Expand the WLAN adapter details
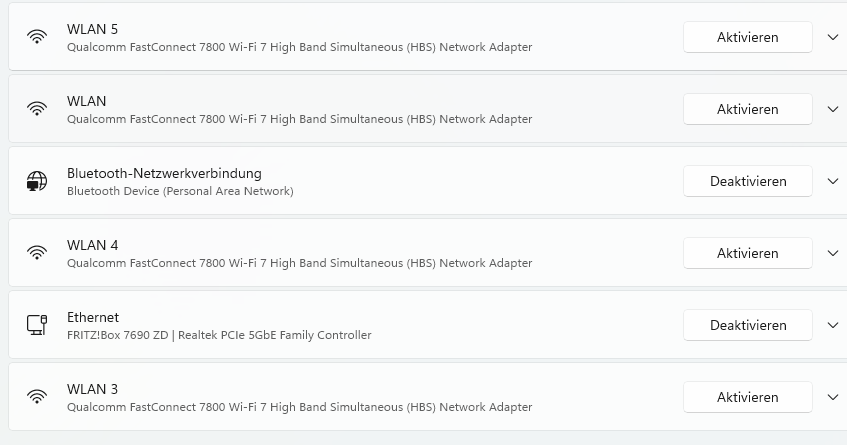 click(833, 109)
